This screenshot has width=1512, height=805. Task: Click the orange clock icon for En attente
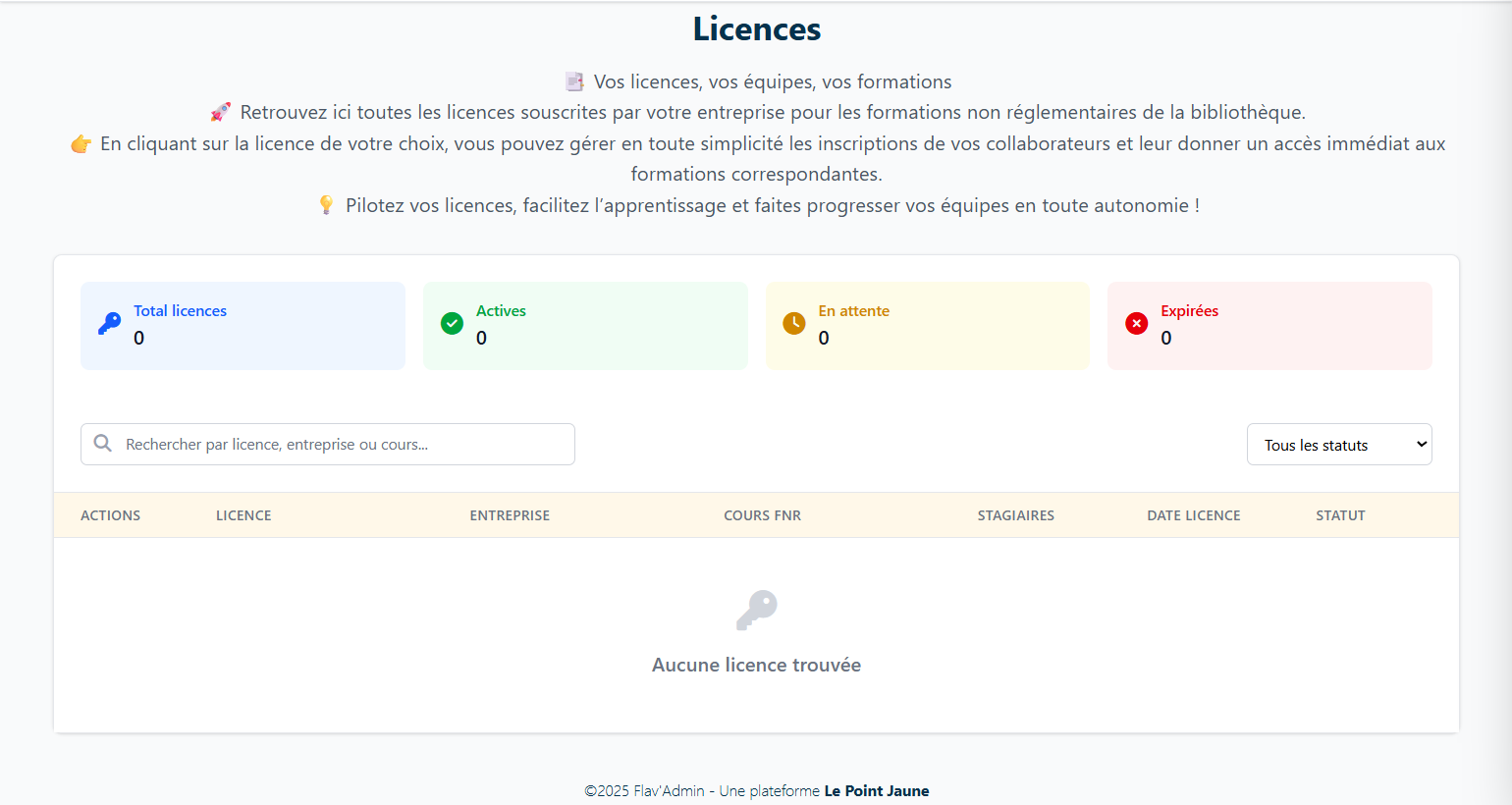(x=794, y=324)
